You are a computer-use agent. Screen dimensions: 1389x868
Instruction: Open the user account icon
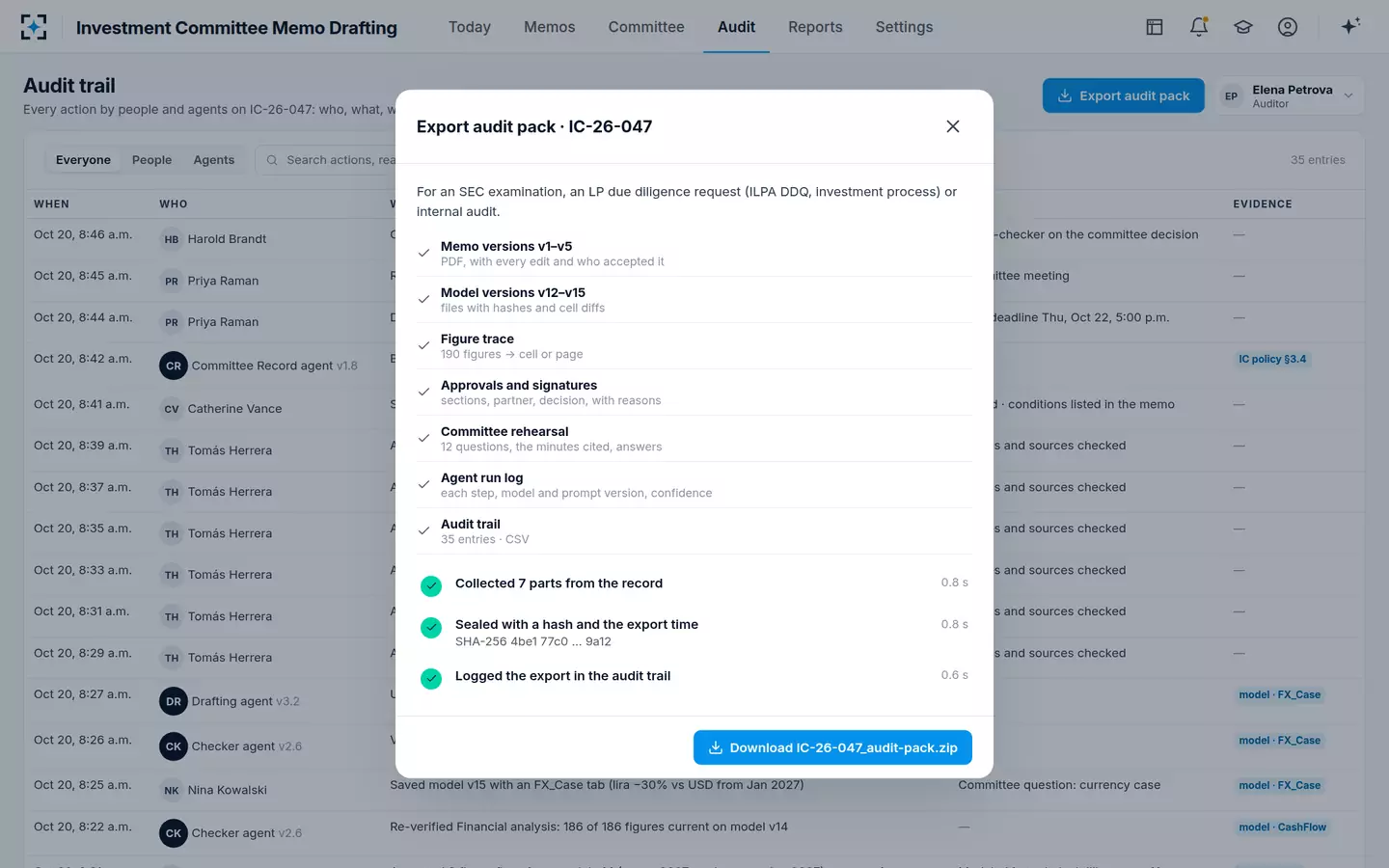pos(1288,27)
